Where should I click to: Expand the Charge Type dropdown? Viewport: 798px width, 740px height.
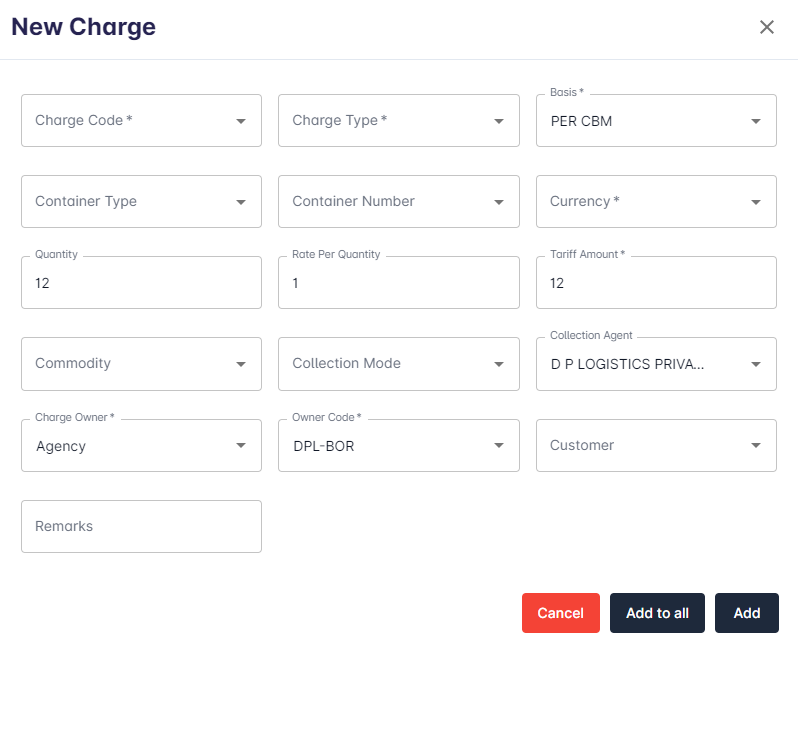[398, 121]
